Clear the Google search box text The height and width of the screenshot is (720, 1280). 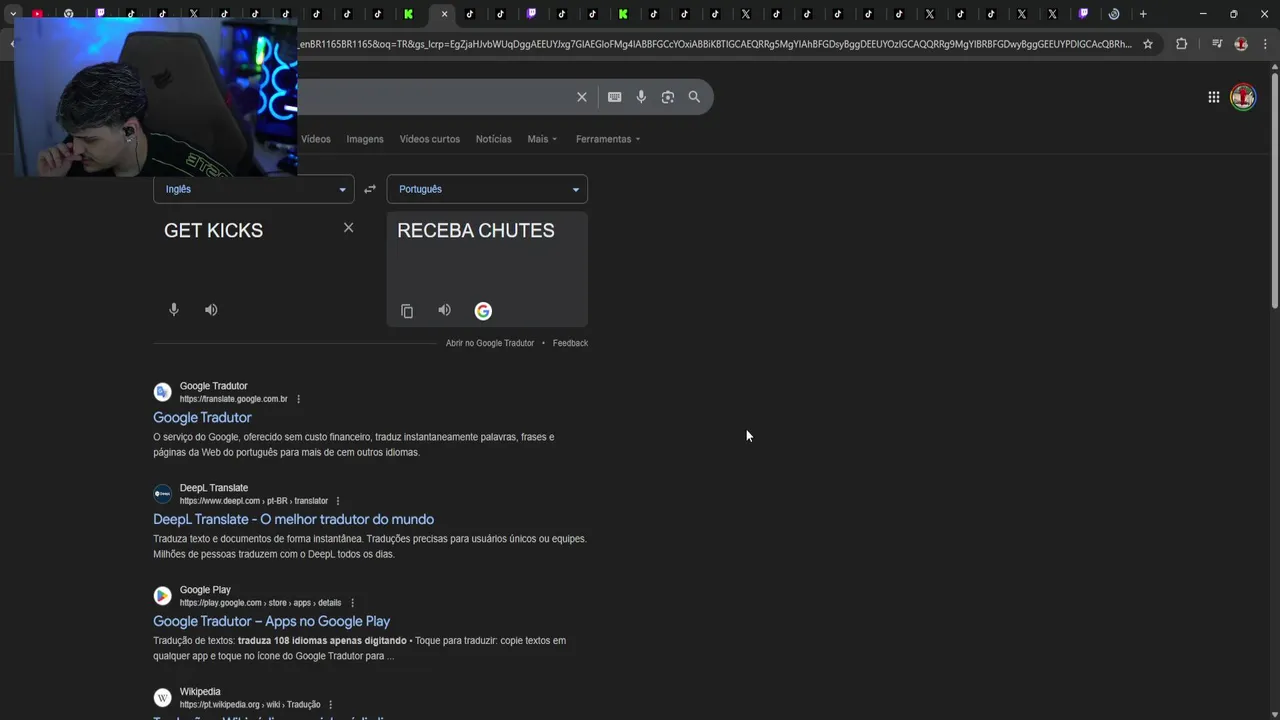581,97
